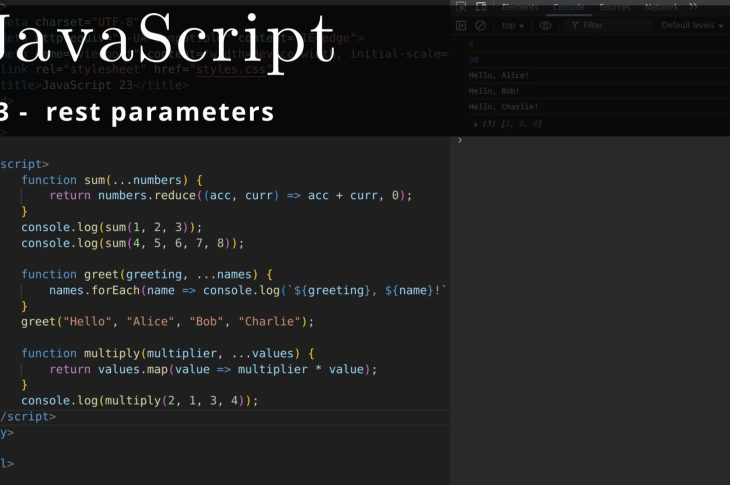Click the 'Hello, Alice!' console message
This screenshot has width=730, height=485.
(498, 75)
